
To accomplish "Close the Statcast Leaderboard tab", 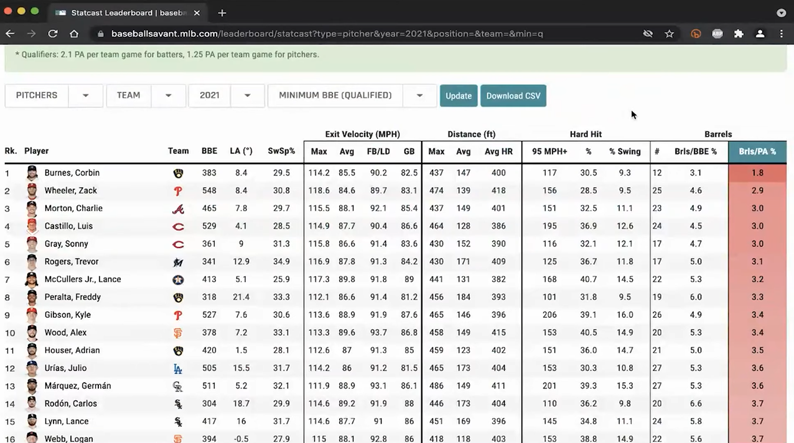I will tap(197, 13).
